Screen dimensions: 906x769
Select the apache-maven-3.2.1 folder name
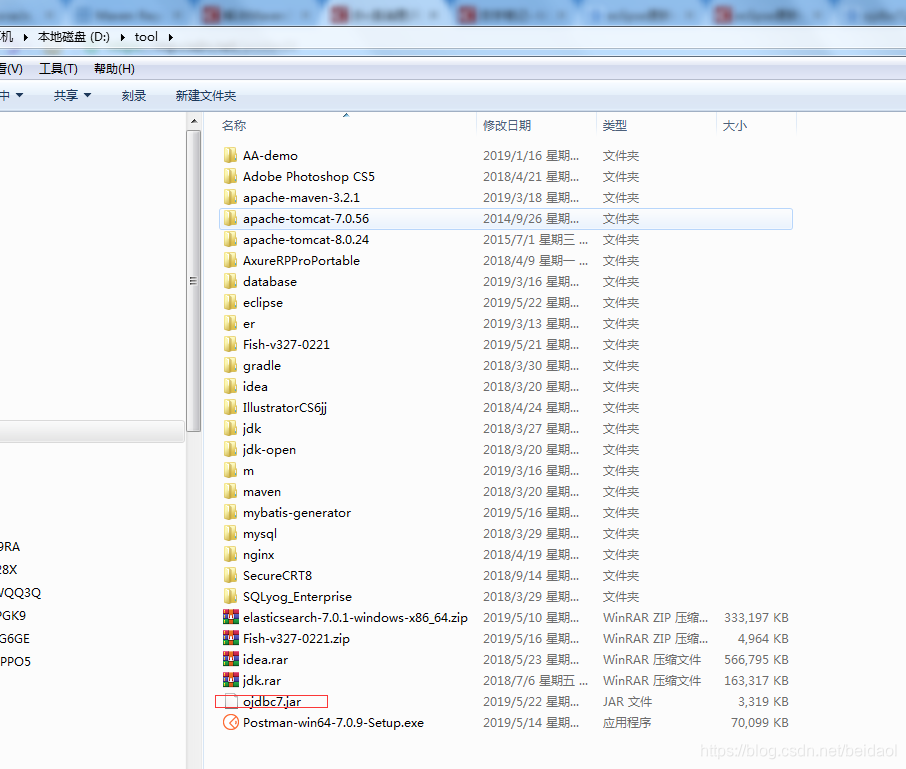[x=301, y=198]
